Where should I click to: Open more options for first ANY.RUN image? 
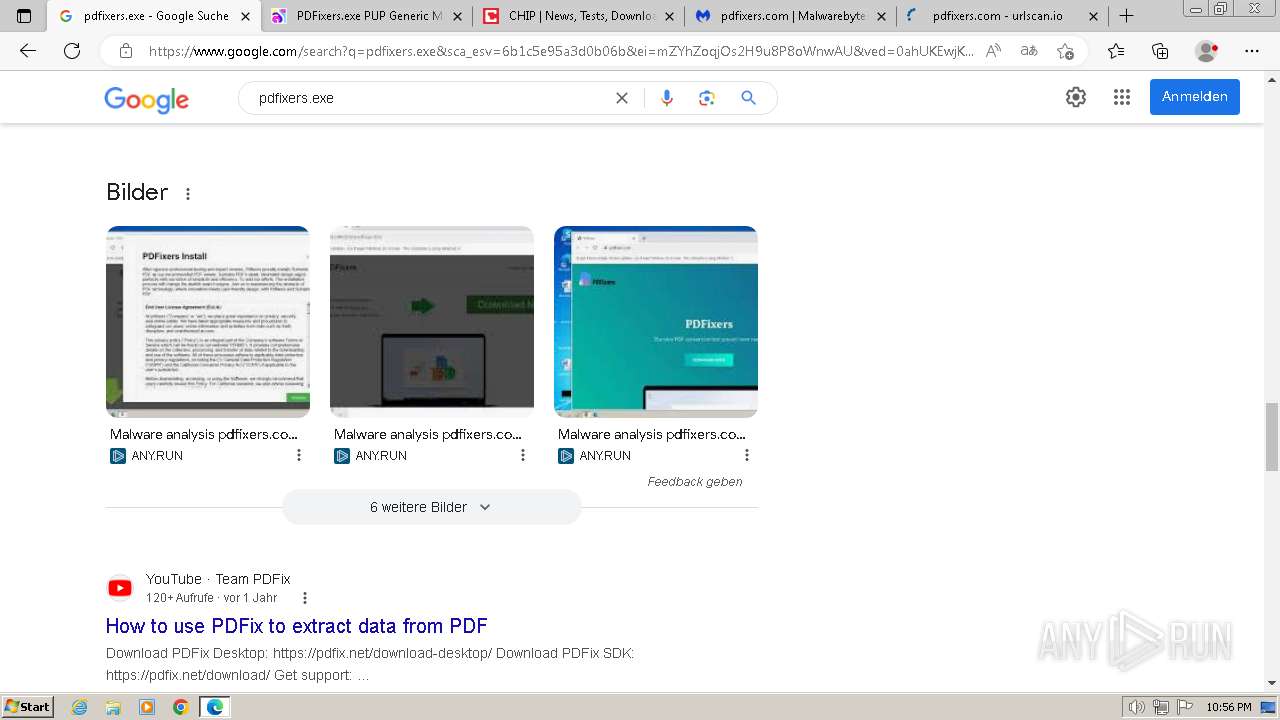point(298,455)
